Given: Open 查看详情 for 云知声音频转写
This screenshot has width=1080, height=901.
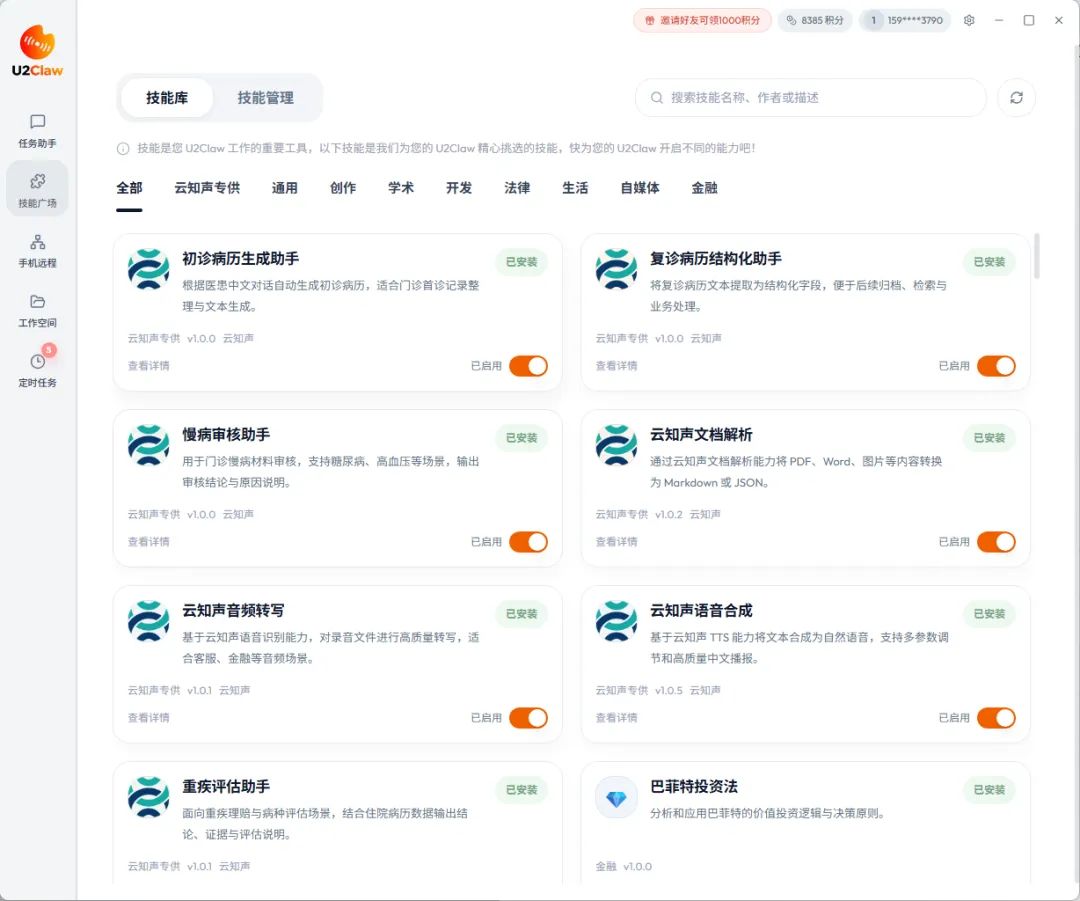Looking at the screenshot, I should pos(148,718).
